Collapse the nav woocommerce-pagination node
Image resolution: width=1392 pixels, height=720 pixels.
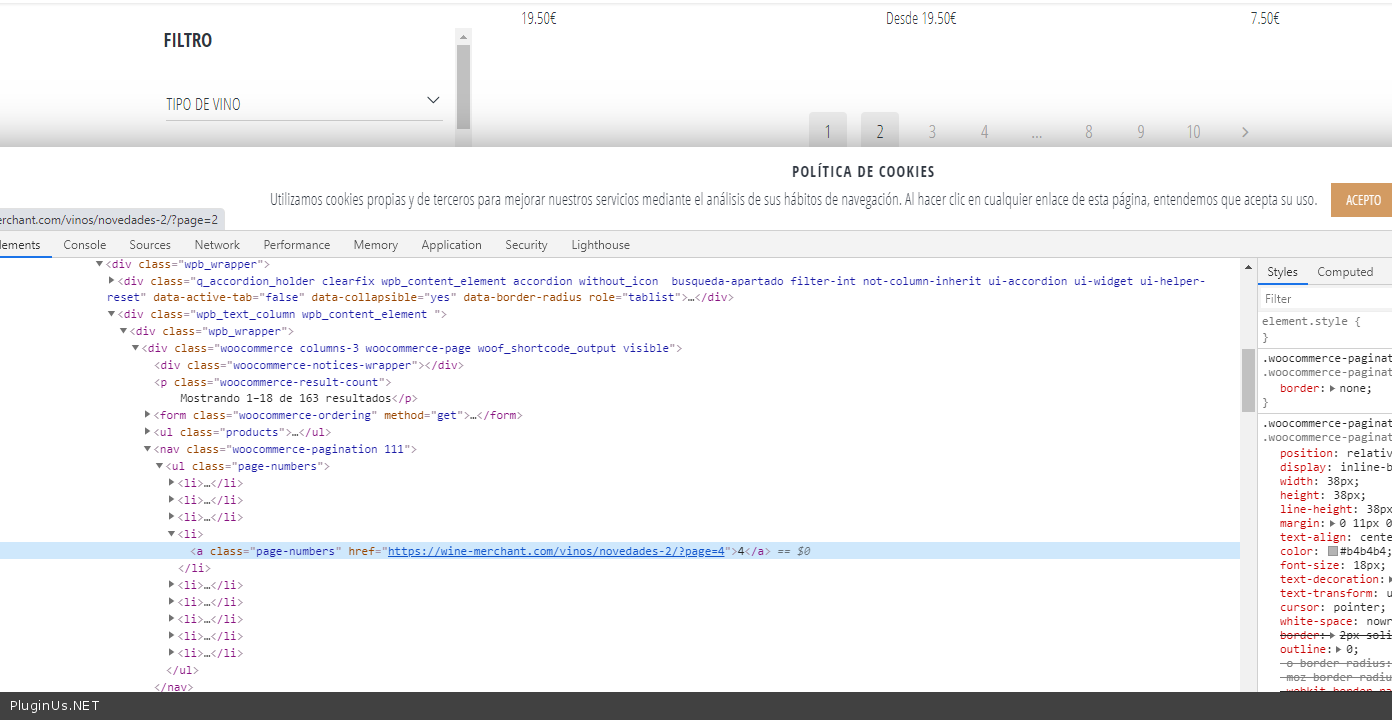point(147,449)
